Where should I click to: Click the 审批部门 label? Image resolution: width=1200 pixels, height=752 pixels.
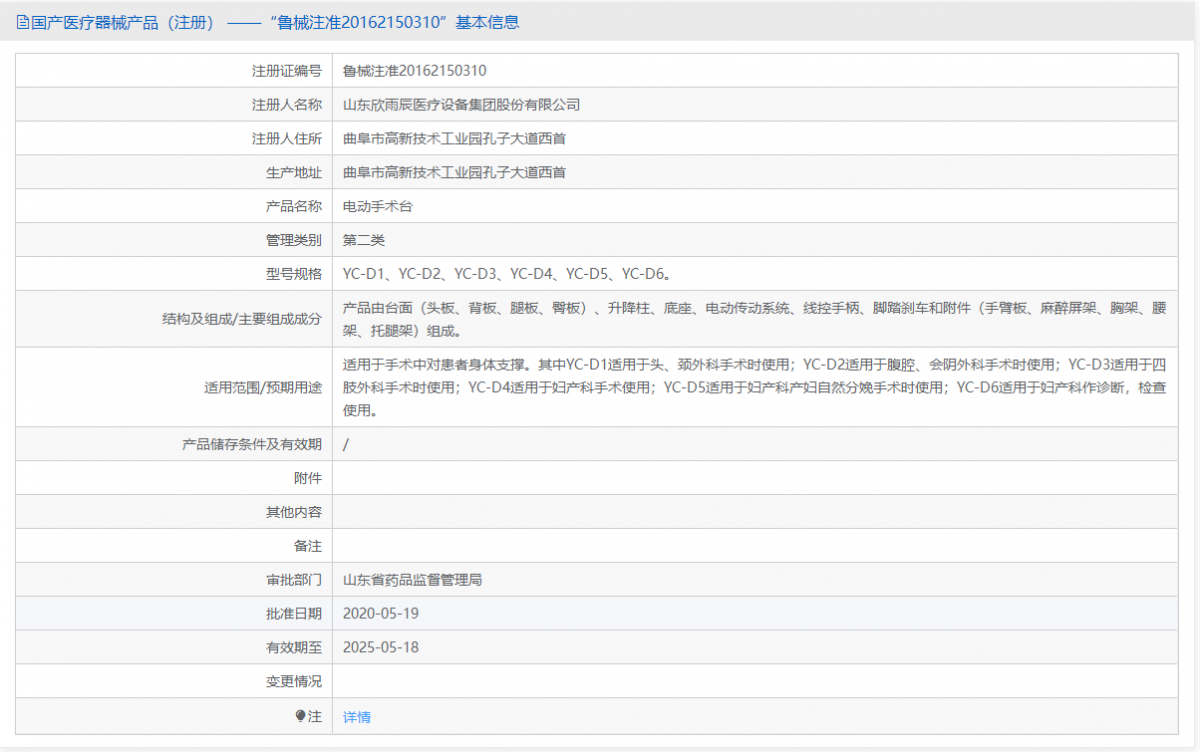pyautogui.click(x=294, y=580)
